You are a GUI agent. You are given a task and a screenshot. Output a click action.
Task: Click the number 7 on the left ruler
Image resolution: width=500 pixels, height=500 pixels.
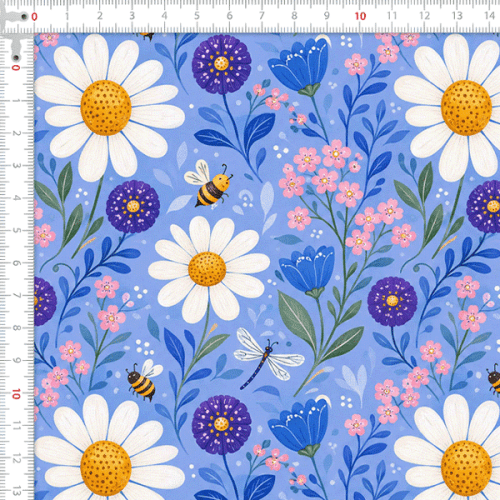coord(16,295)
